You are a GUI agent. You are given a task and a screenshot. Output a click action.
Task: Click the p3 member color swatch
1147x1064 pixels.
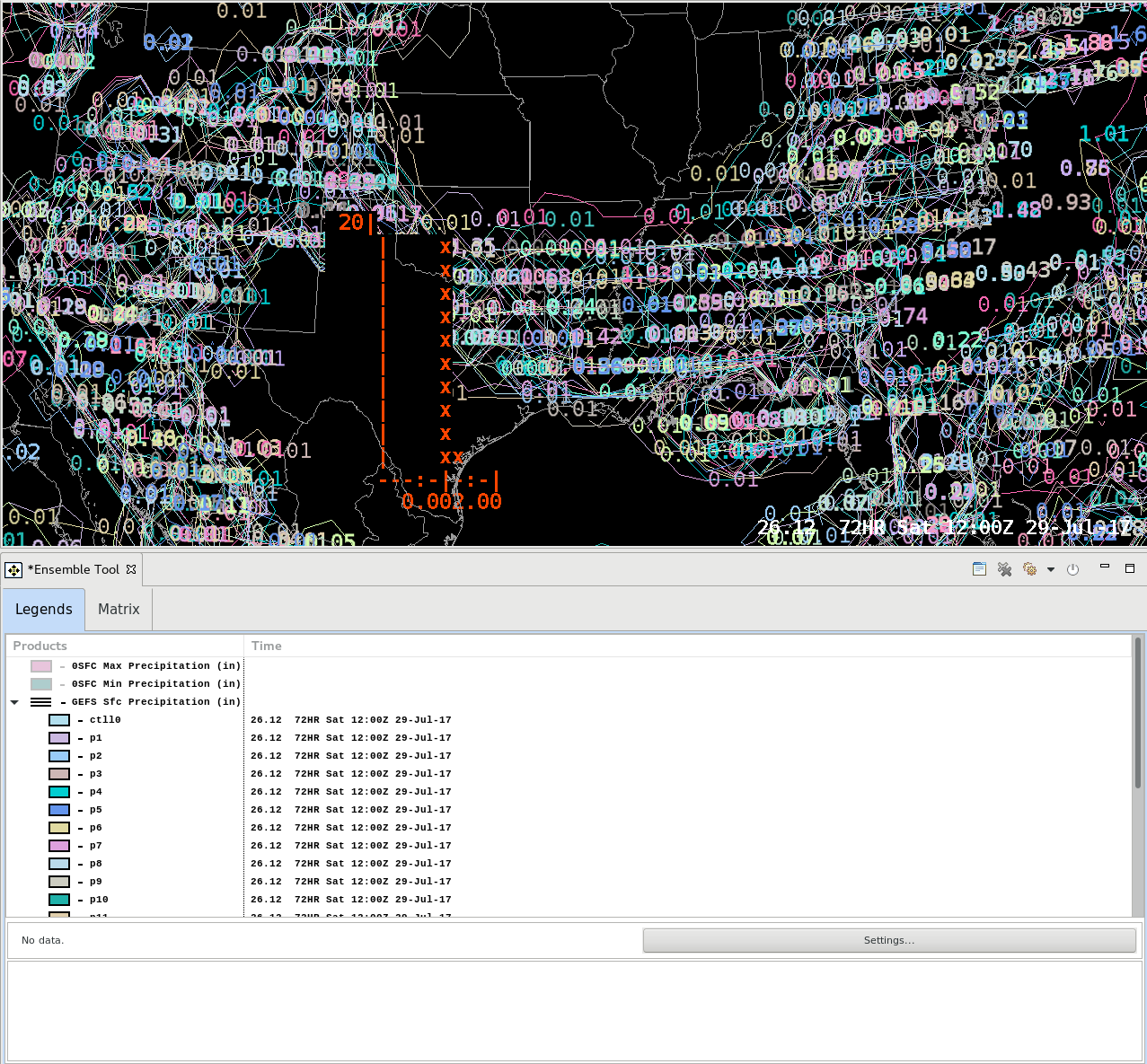tap(59, 774)
